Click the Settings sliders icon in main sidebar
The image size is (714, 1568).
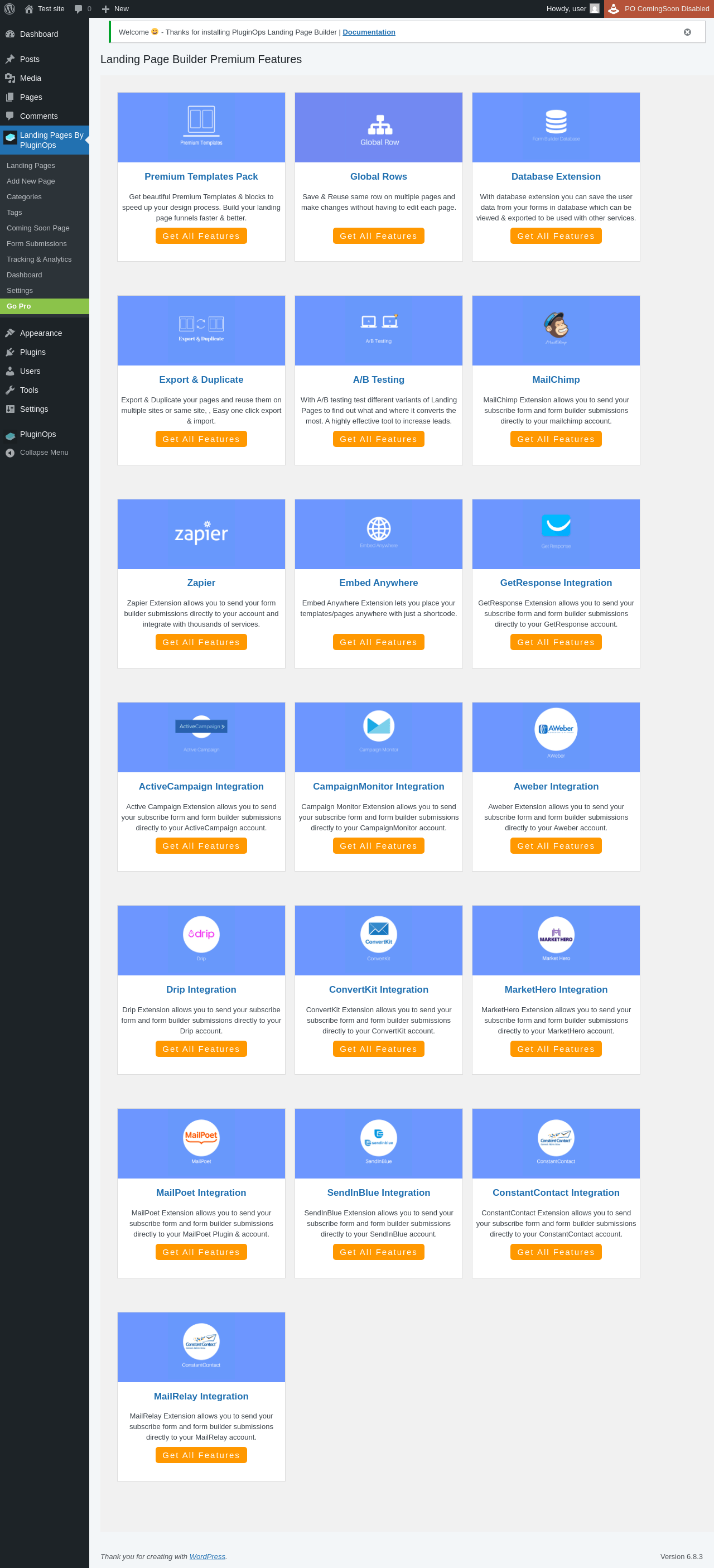tap(9, 409)
